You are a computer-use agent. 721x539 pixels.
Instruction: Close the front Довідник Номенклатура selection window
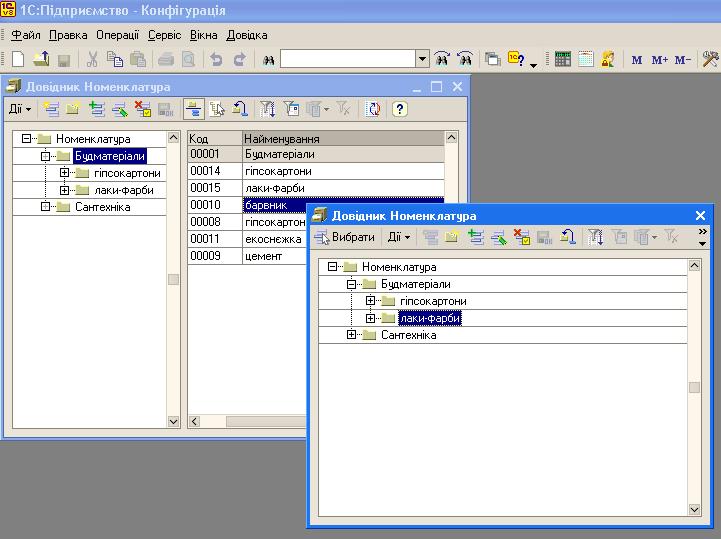[x=700, y=215]
